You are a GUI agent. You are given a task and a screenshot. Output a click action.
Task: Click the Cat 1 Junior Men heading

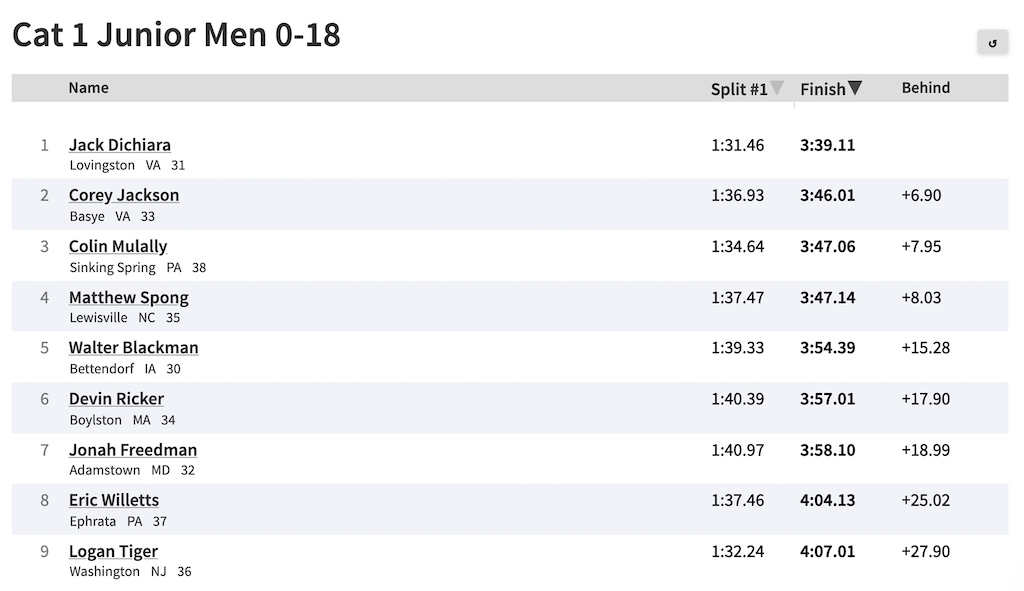point(176,35)
